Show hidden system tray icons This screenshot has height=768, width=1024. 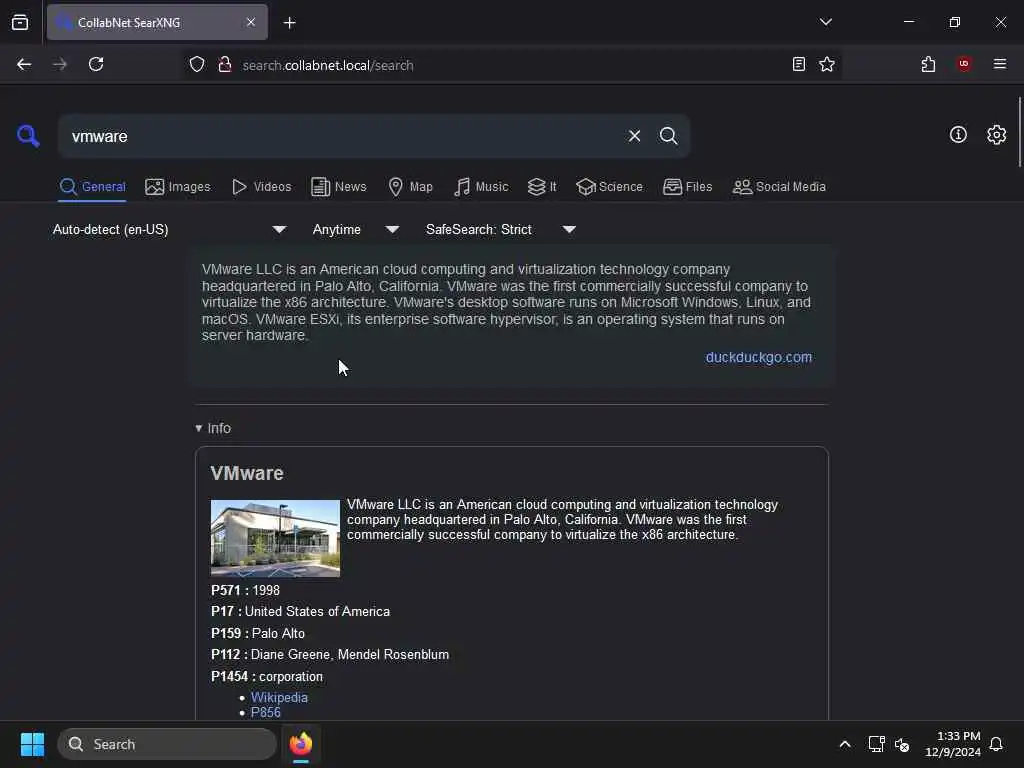click(844, 744)
